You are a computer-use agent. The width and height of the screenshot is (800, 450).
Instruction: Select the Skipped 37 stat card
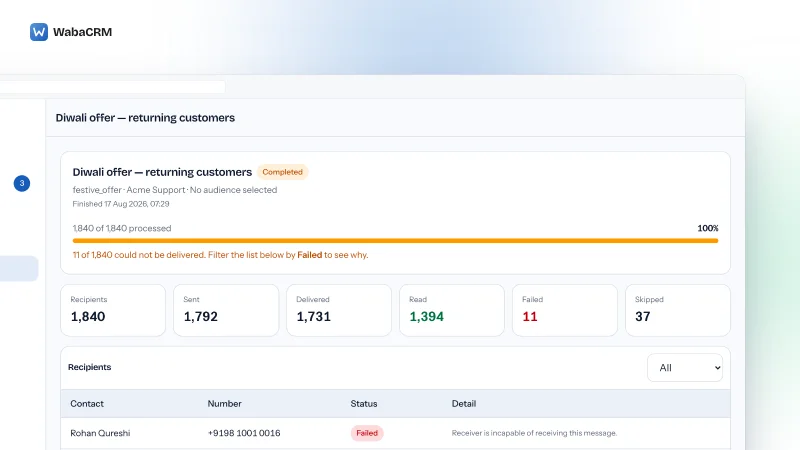tap(678, 310)
